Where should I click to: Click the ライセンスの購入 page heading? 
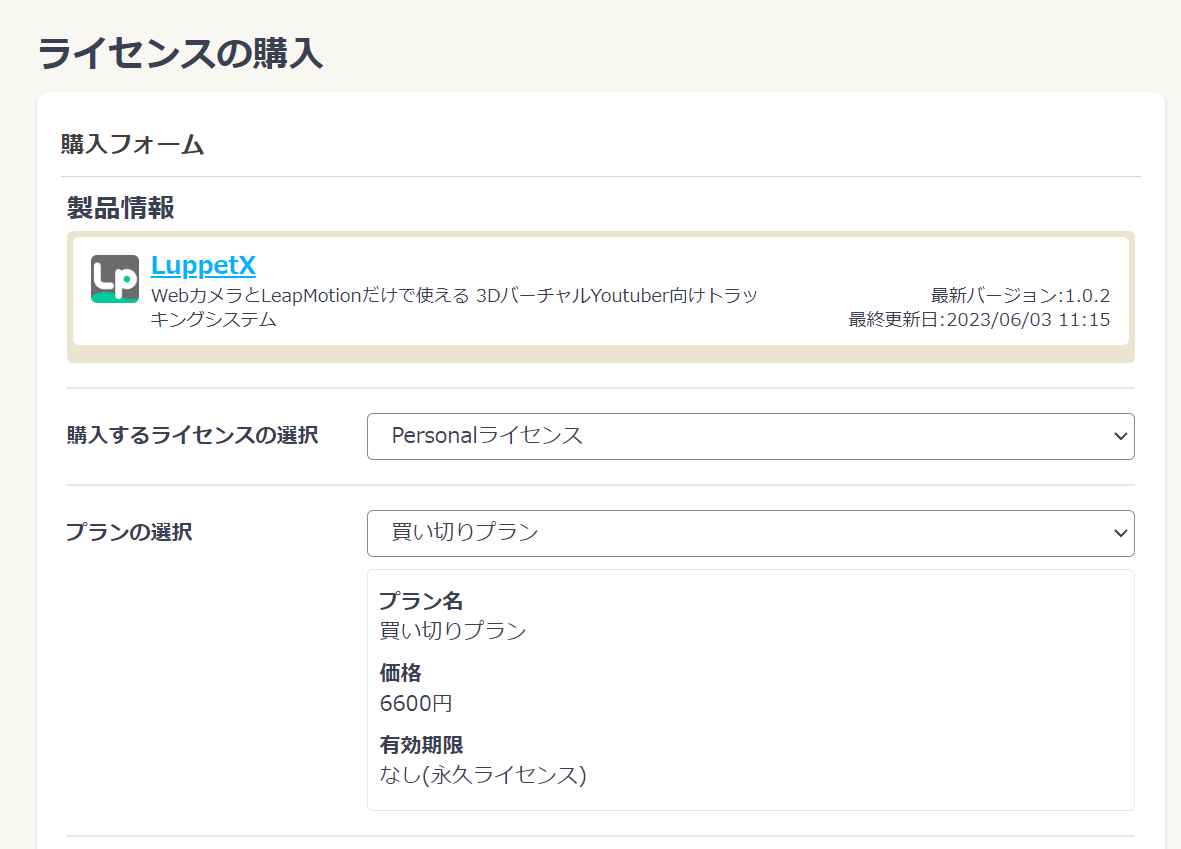click(180, 53)
